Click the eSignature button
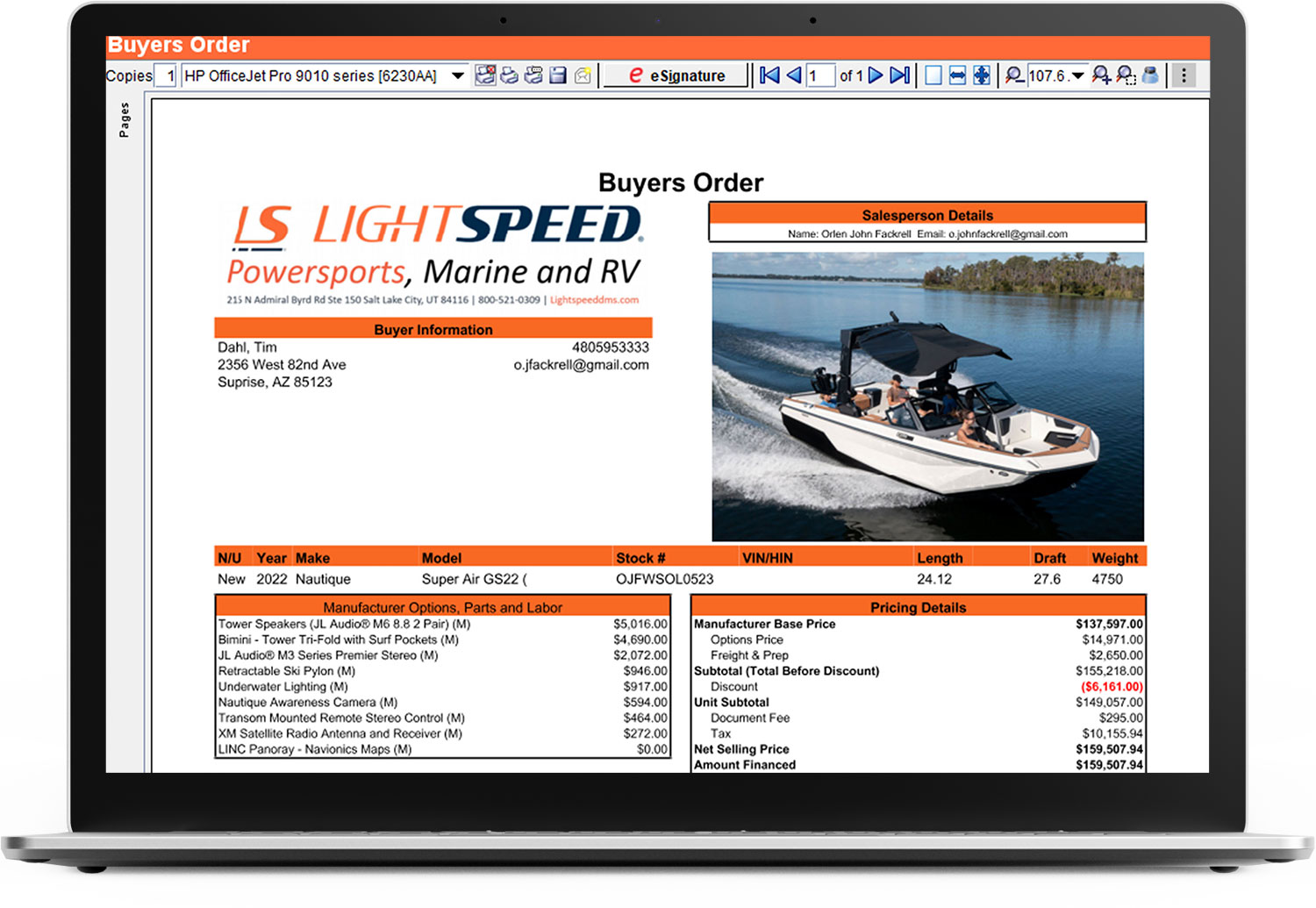 [x=676, y=75]
